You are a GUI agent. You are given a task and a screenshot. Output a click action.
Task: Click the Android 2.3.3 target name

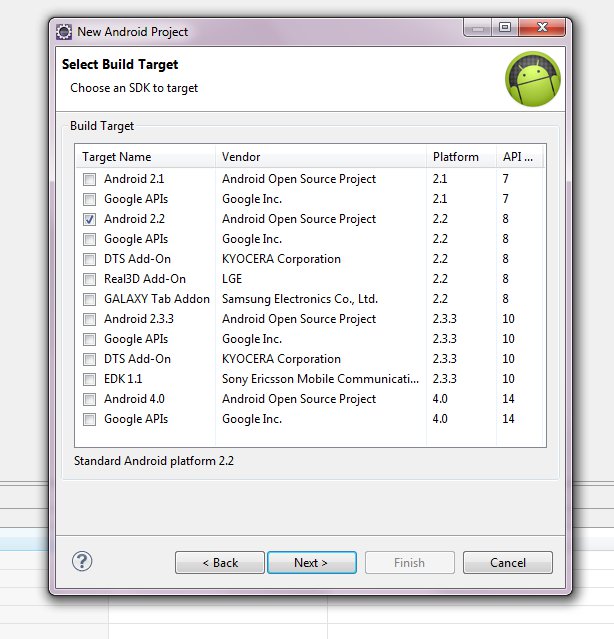click(139, 319)
